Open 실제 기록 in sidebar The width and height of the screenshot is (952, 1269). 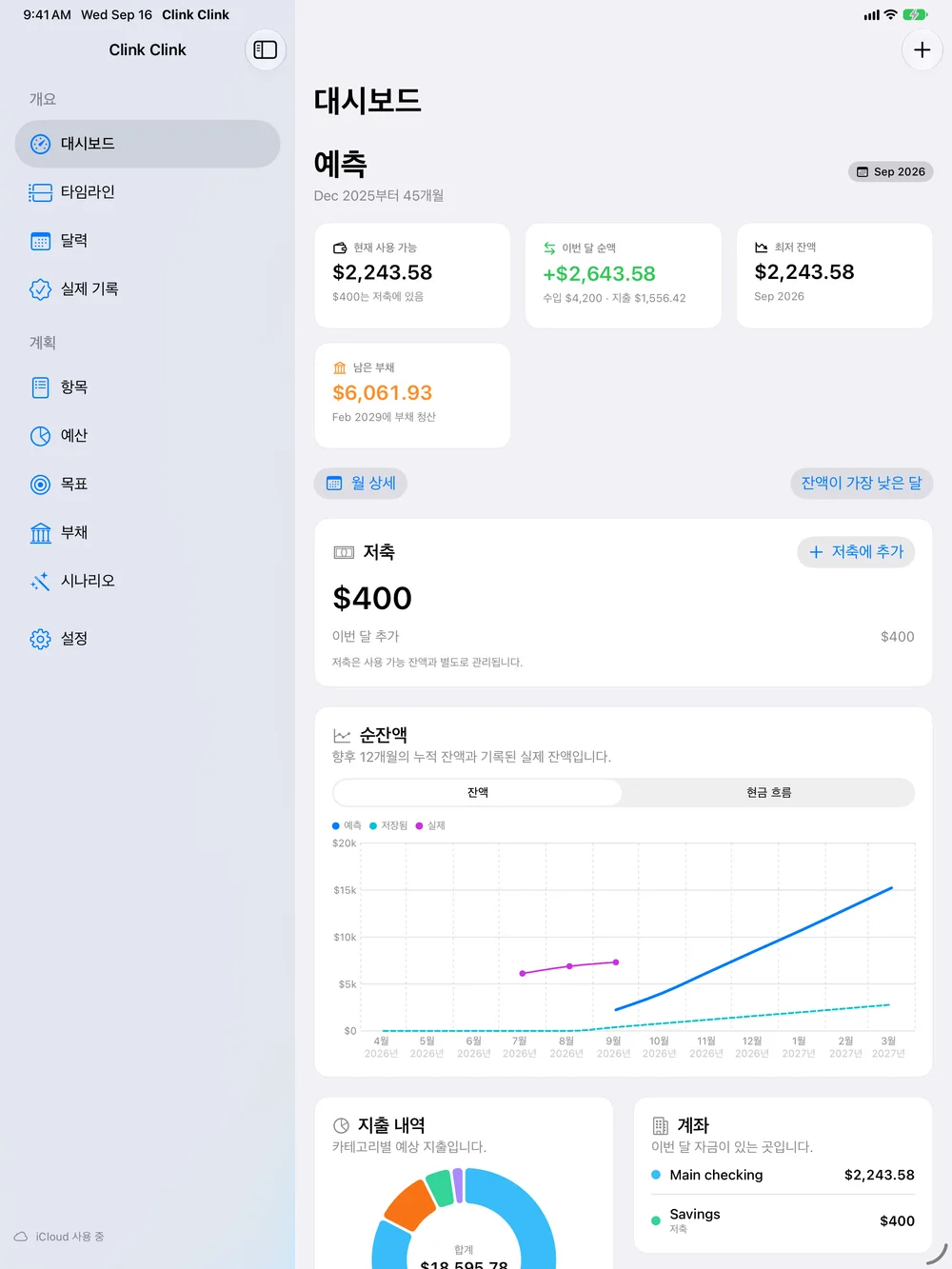point(148,289)
